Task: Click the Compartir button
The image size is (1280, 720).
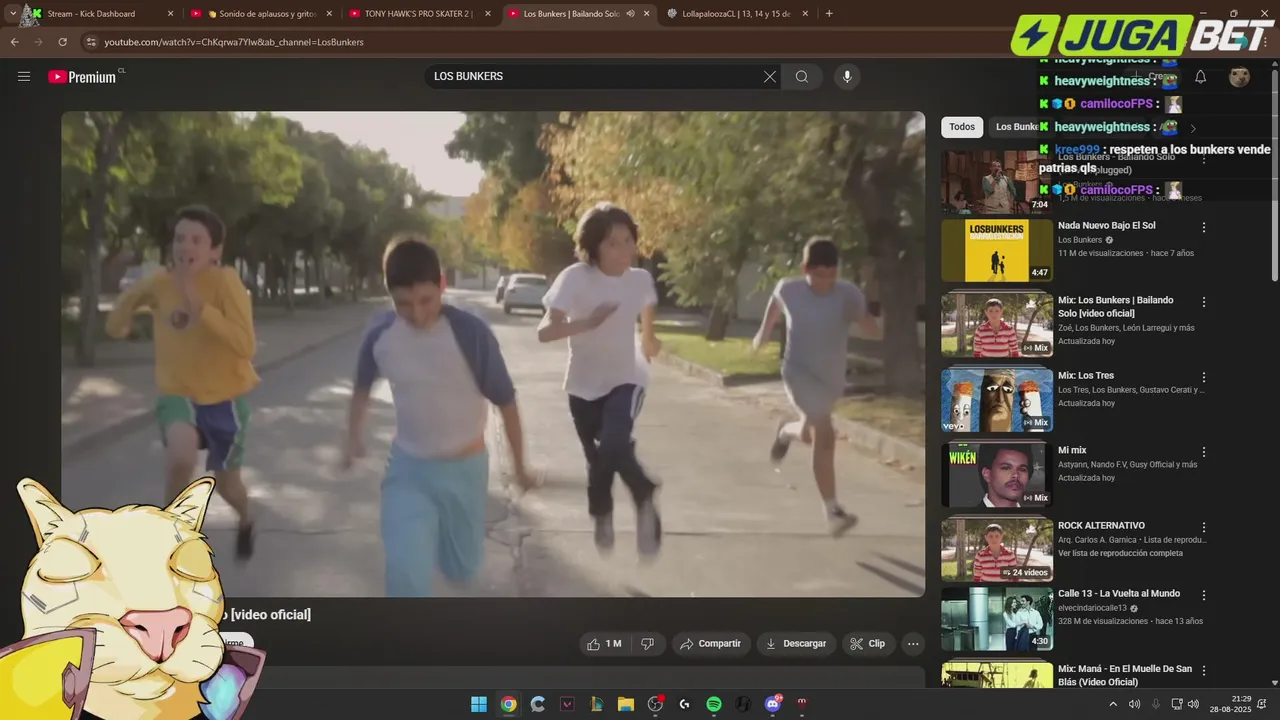Action: (x=711, y=644)
